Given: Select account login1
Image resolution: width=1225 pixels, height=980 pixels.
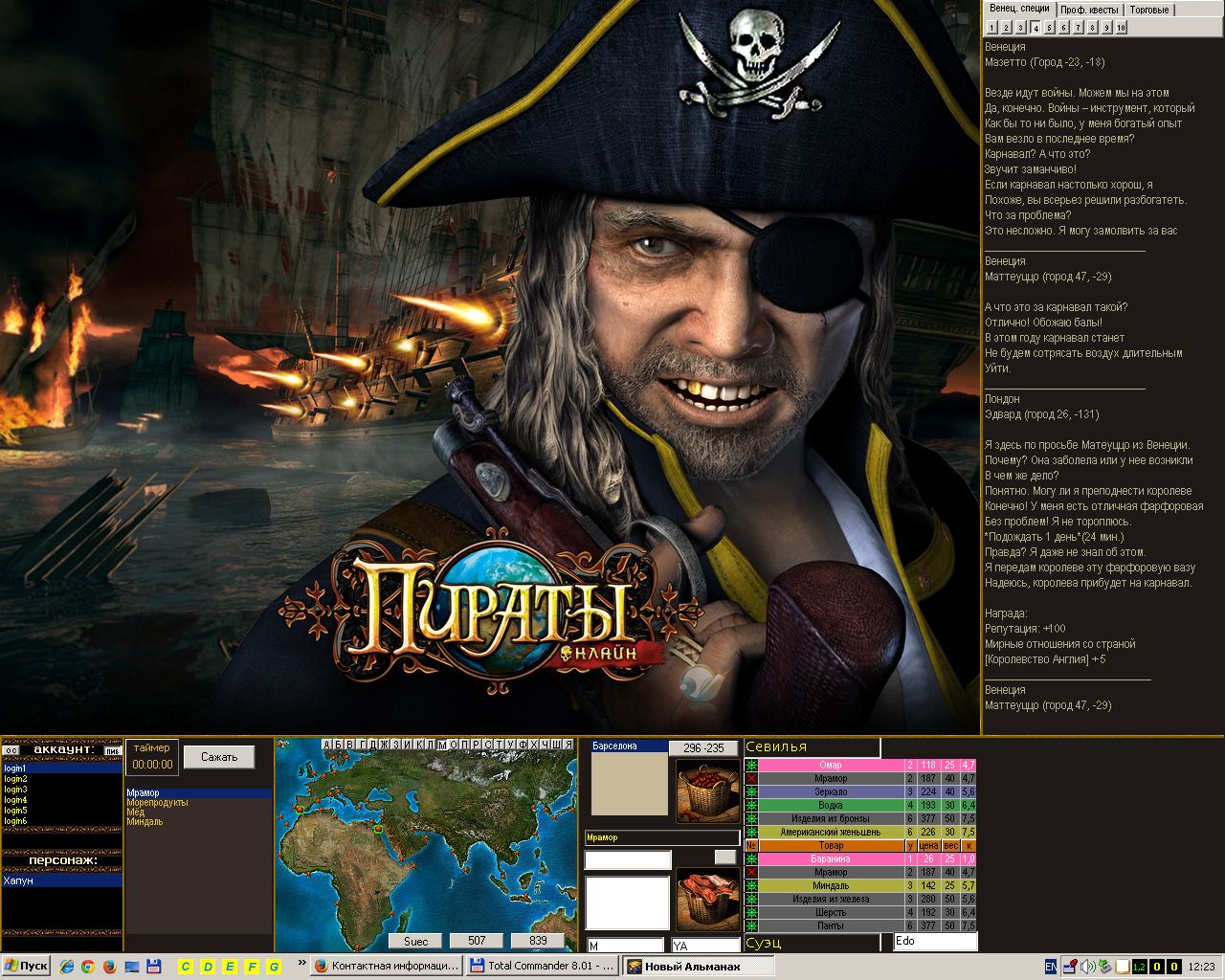Looking at the screenshot, I should coord(61,768).
